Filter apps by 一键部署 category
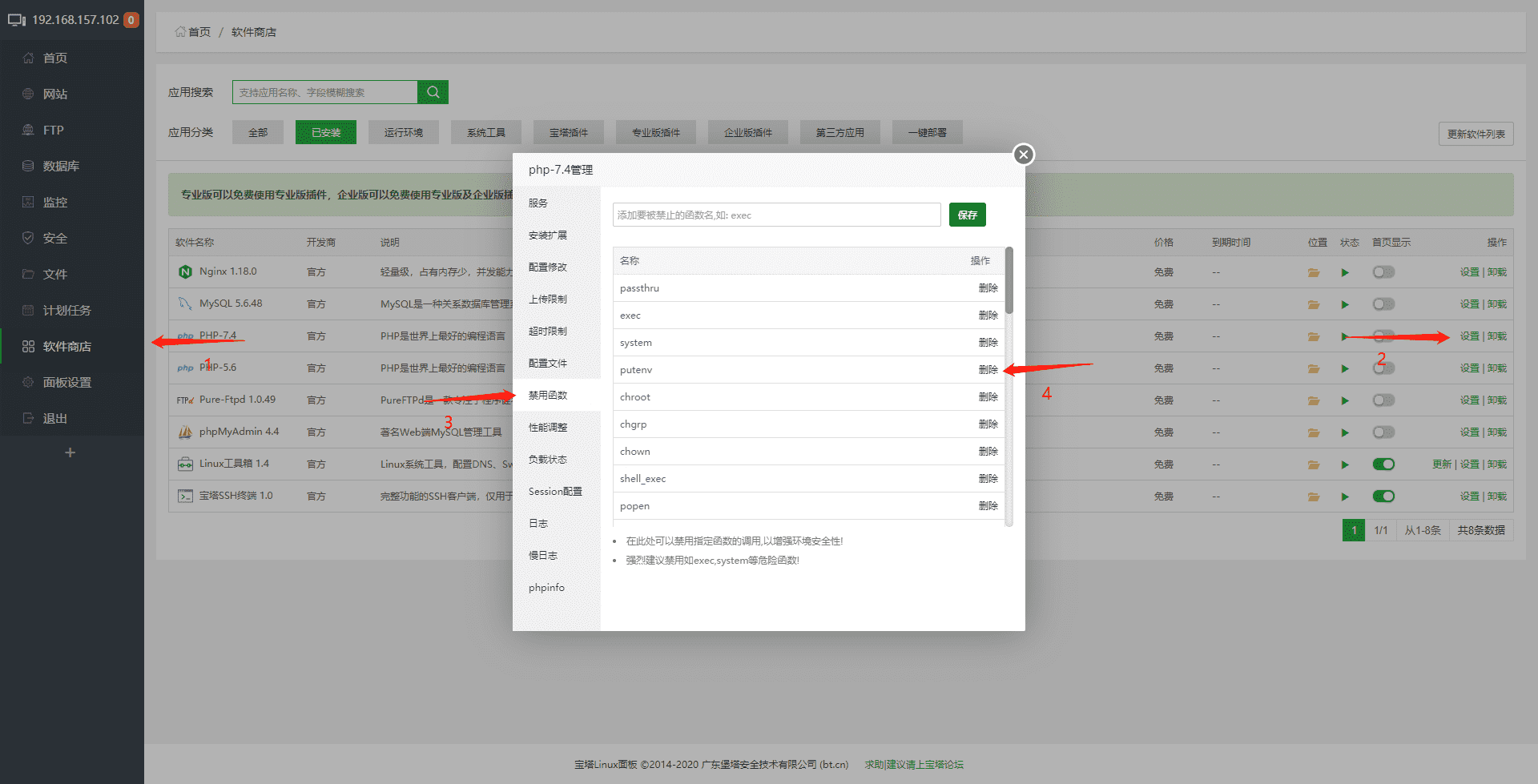1538x784 pixels. click(928, 132)
